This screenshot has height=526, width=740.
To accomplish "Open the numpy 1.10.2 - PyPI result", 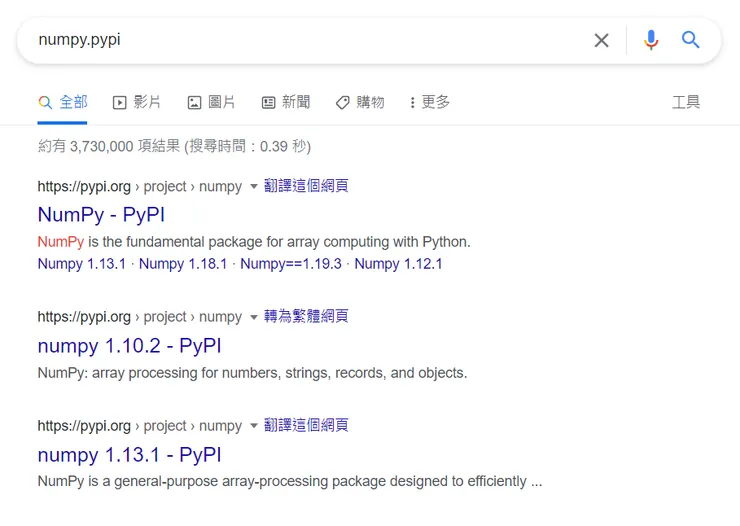I will pos(129,346).
